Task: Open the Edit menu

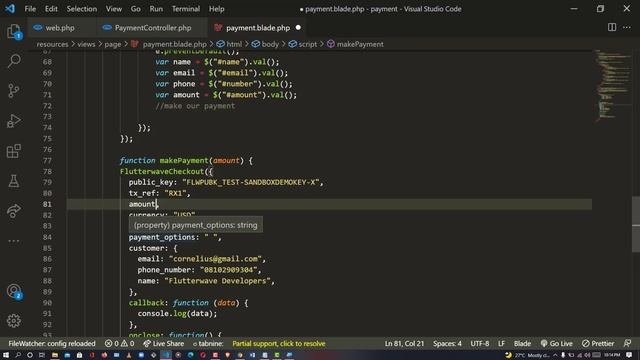Action: click(51, 9)
